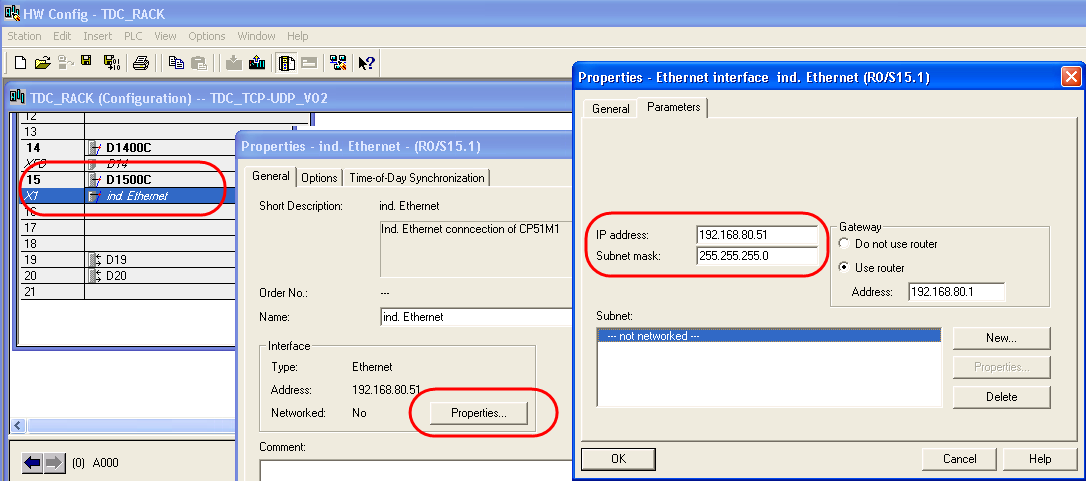Click the context Help arrow-question icon
The height and width of the screenshot is (481, 1086).
pyautogui.click(x=366, y=63)
